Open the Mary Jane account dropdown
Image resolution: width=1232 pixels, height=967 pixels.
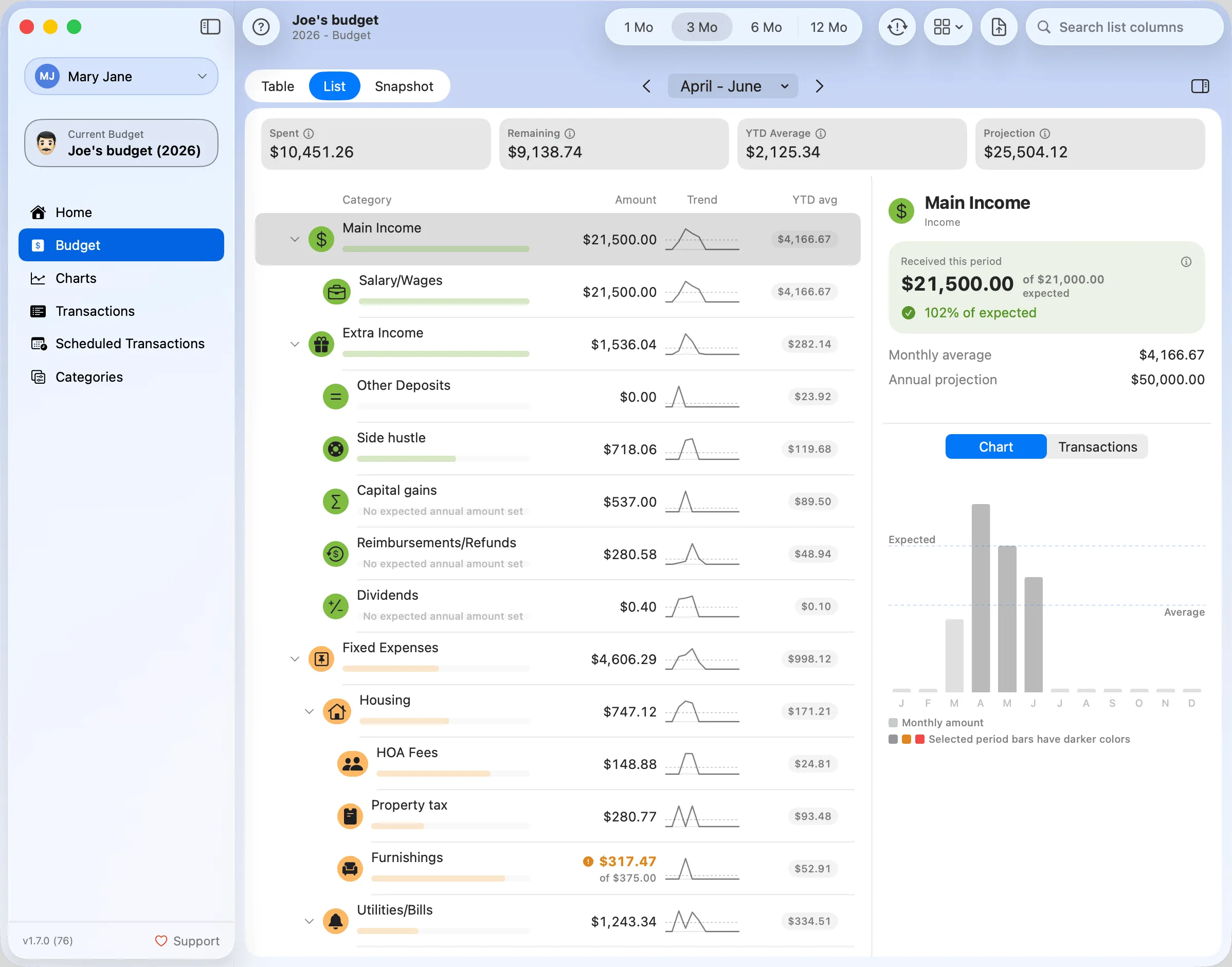click(x=121, y=77)
